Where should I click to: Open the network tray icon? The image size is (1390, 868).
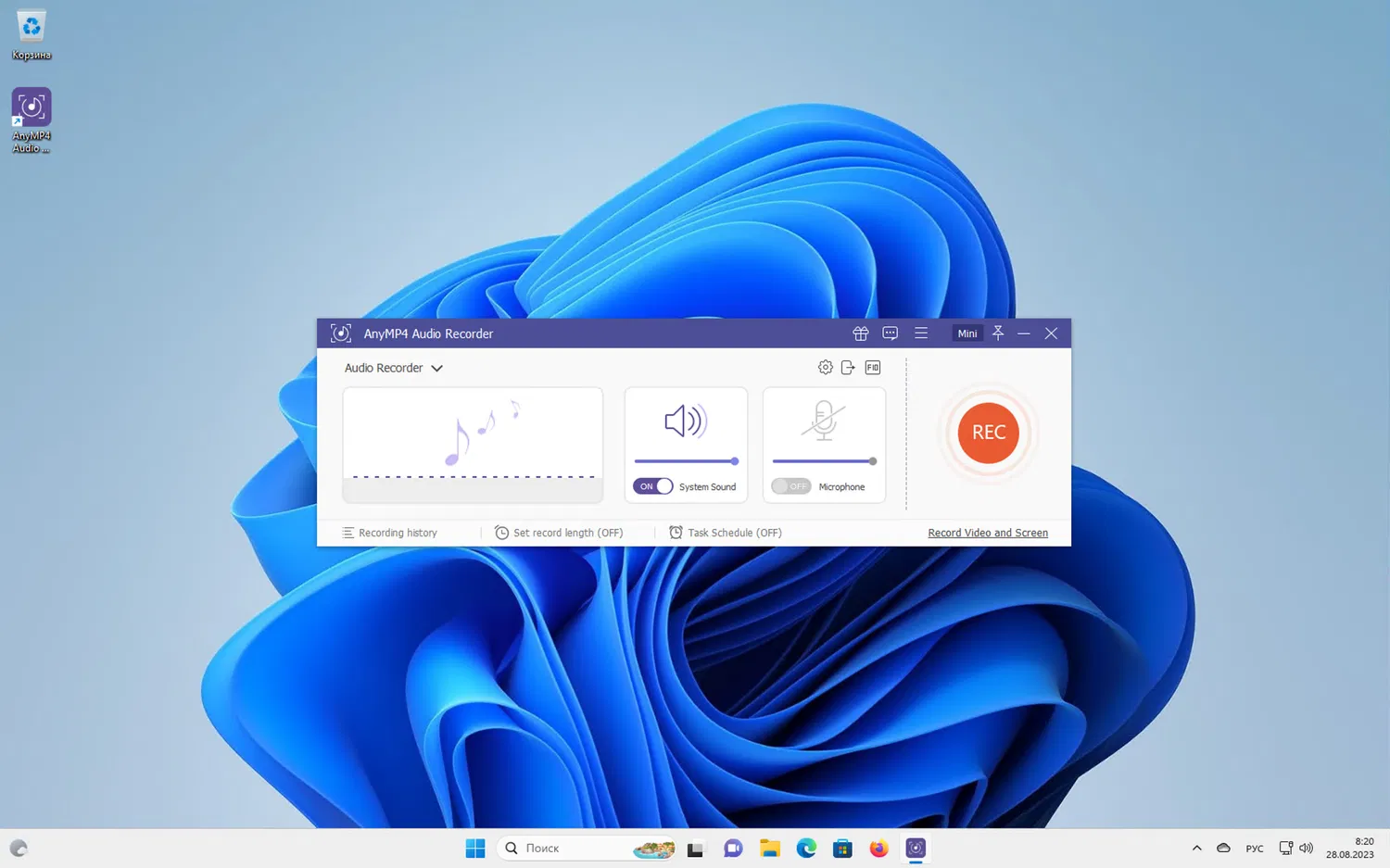(x=1285, y=849)
